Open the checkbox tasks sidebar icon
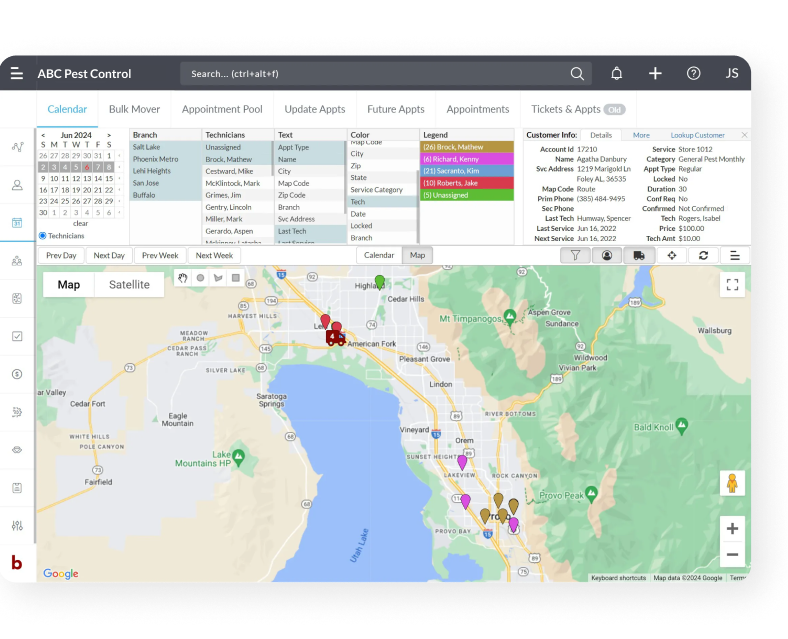Image resolution: width=788 pixels, height=639 pixels. [x=17, y=336]
